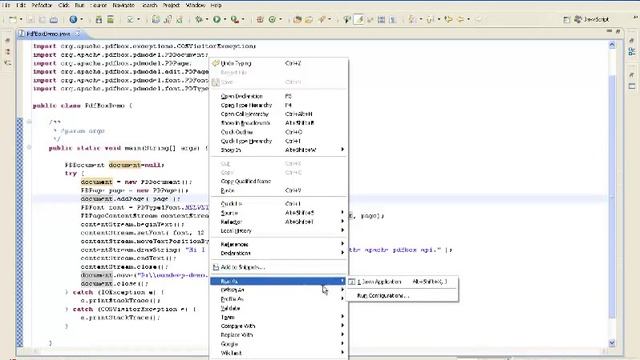Expand the Debug As submenu

tap(279, 290)
